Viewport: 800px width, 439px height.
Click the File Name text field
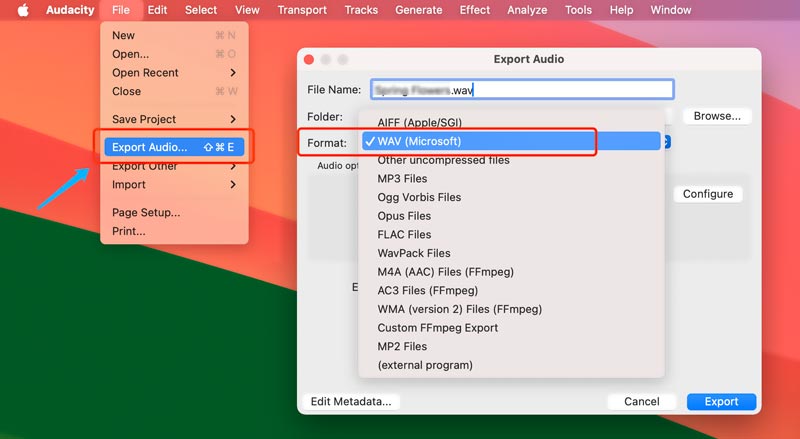pos(522,90)
